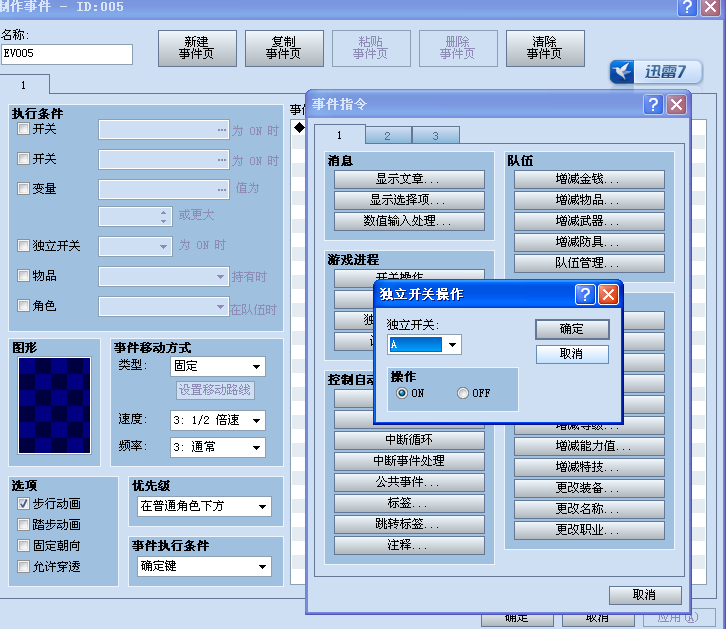Click 取消 at bottom of 事件指令 window
Screen dimensions: 726x629
click(645, 595)
